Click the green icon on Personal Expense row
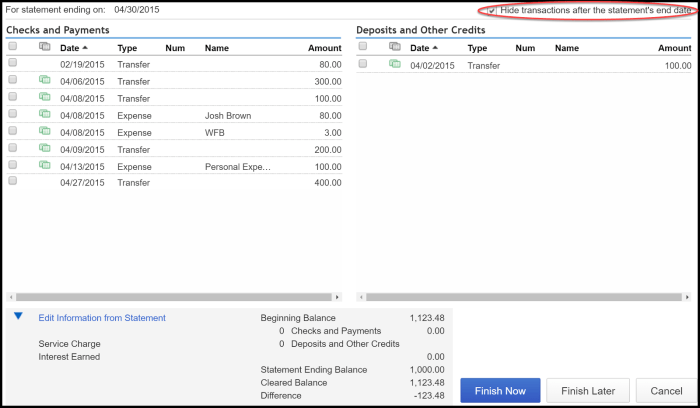 click(44, 165)
